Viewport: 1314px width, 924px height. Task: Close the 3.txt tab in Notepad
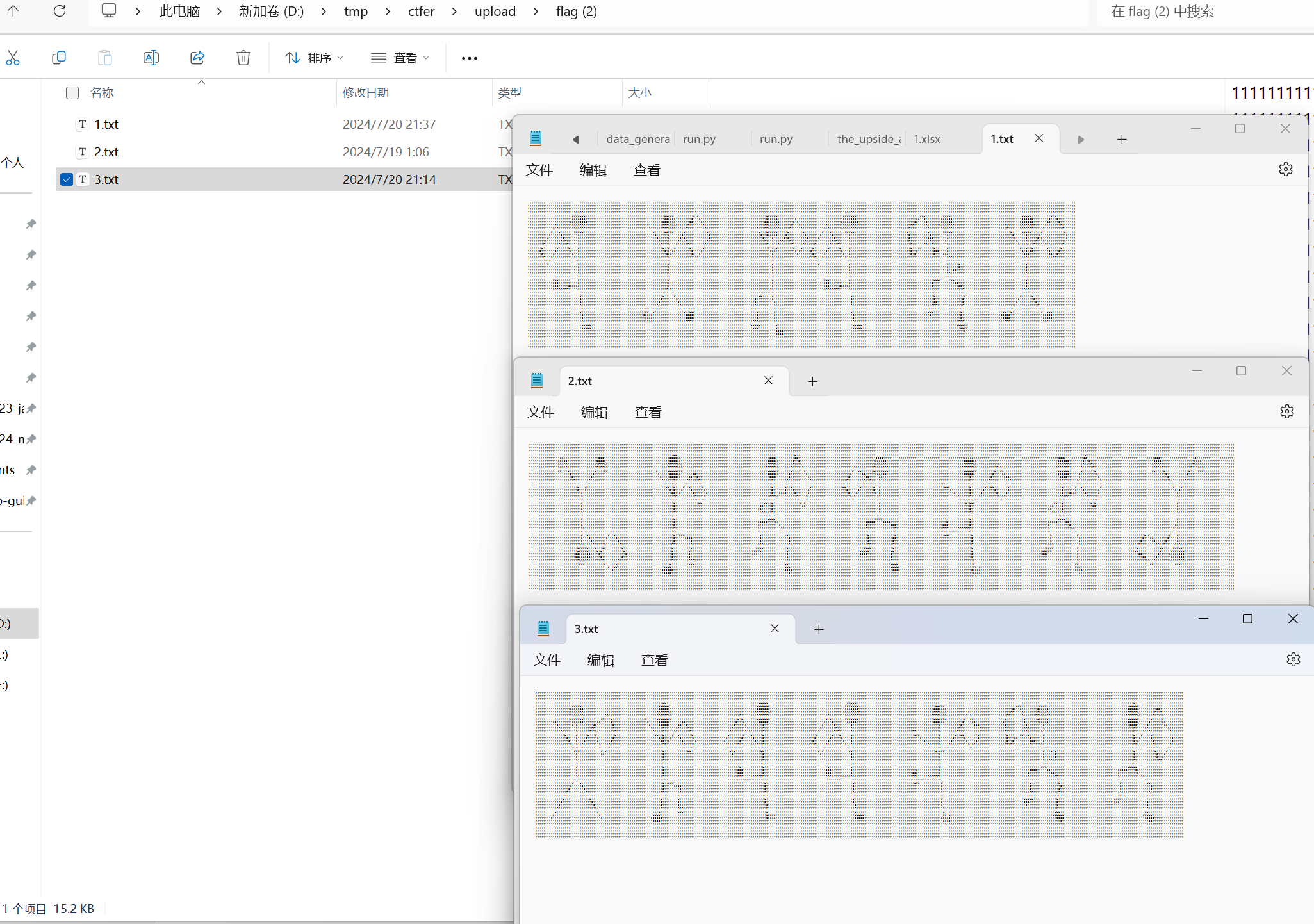coord(775,629)
